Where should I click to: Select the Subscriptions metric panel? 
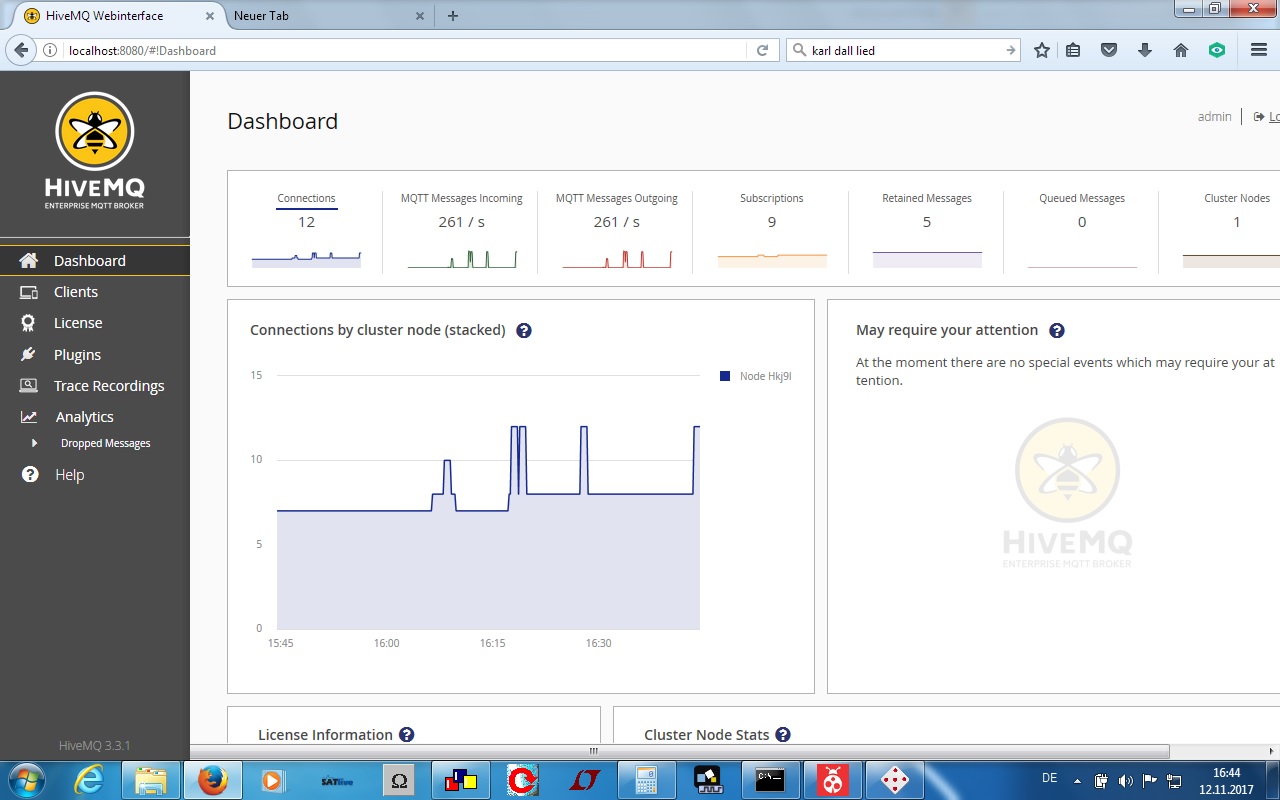771,199
